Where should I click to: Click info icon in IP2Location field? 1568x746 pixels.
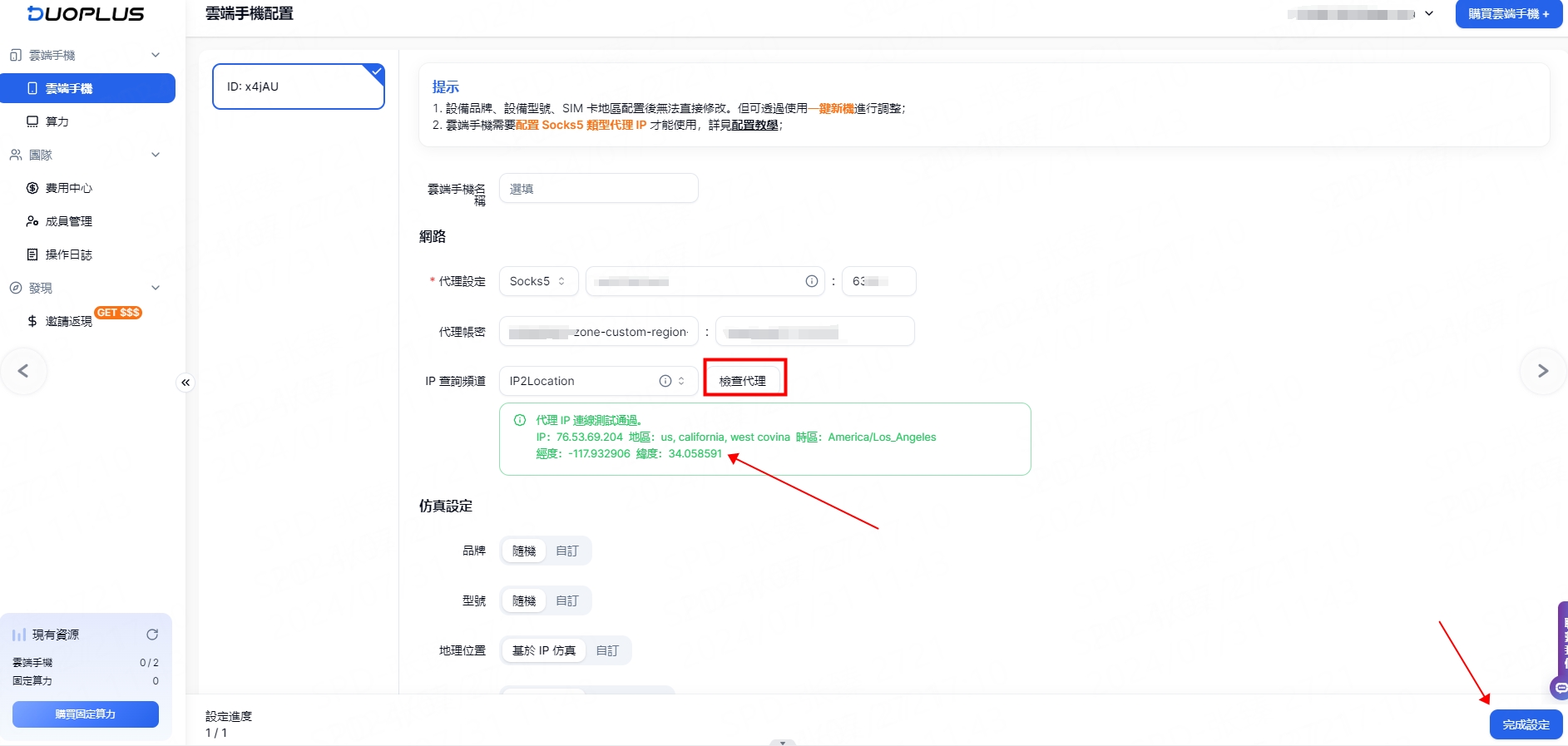point(665,381)
